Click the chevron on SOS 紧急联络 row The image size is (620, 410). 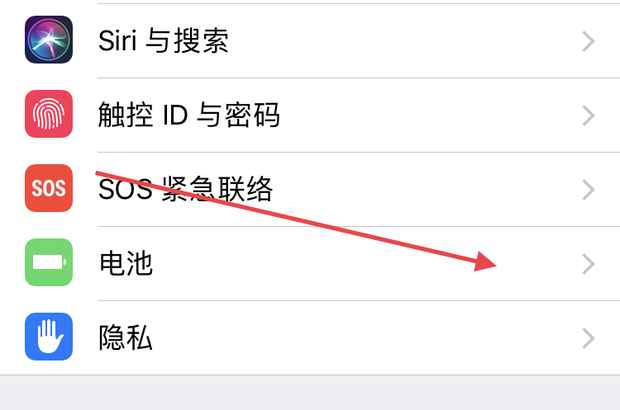coord(589,189)
